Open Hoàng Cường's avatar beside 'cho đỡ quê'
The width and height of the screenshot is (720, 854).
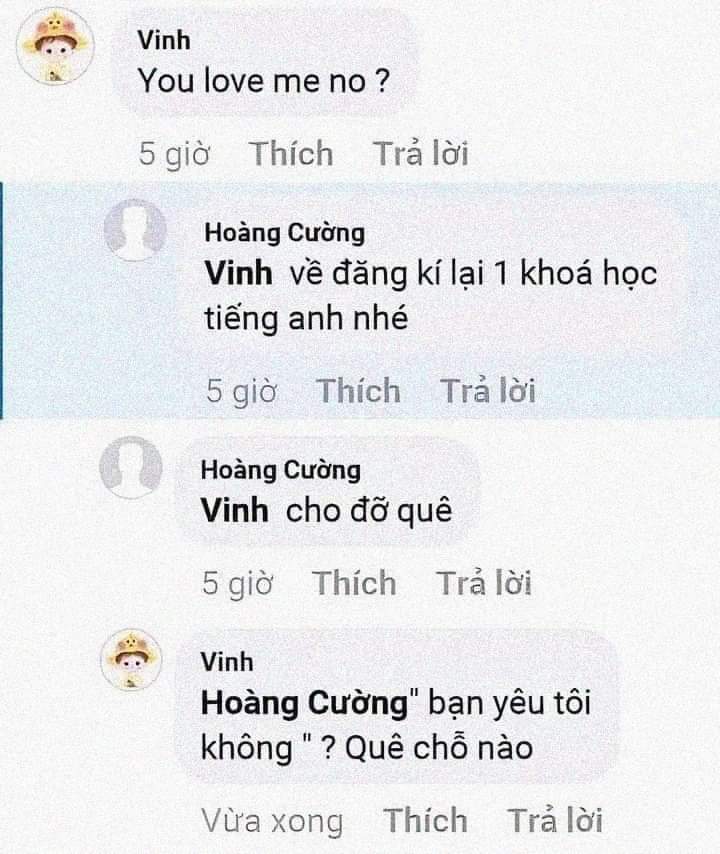pos(131,467)
